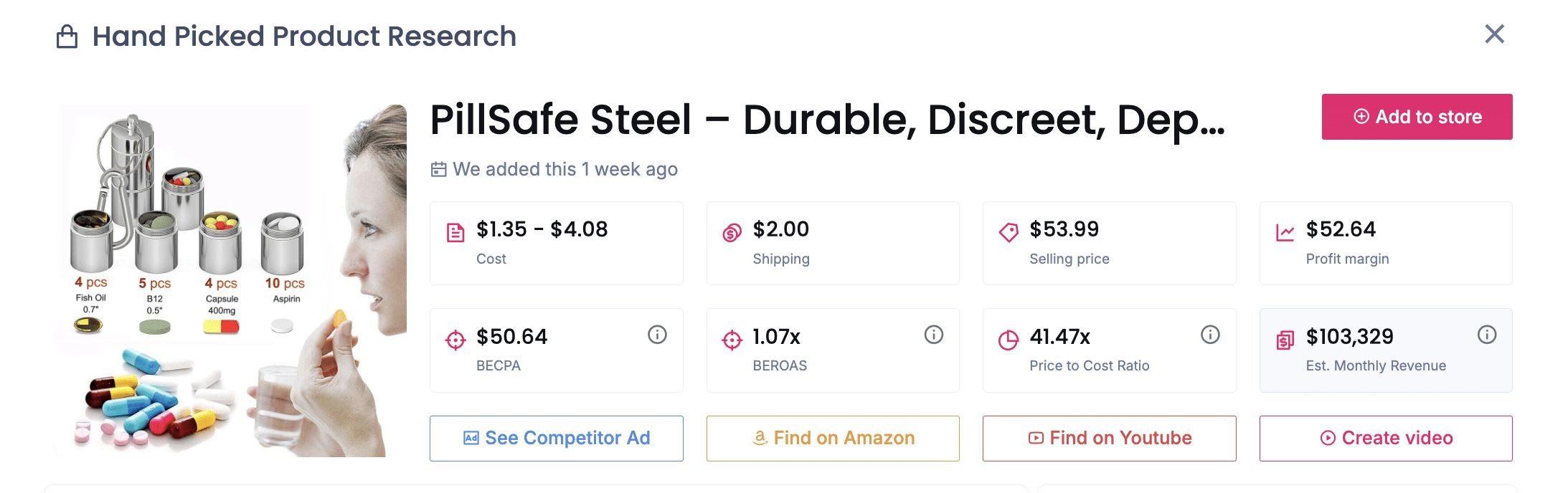1568x493 pixels.
Task: Click the banknote icon beside Est. Monthly Revenue
Action: [1285, 339]
